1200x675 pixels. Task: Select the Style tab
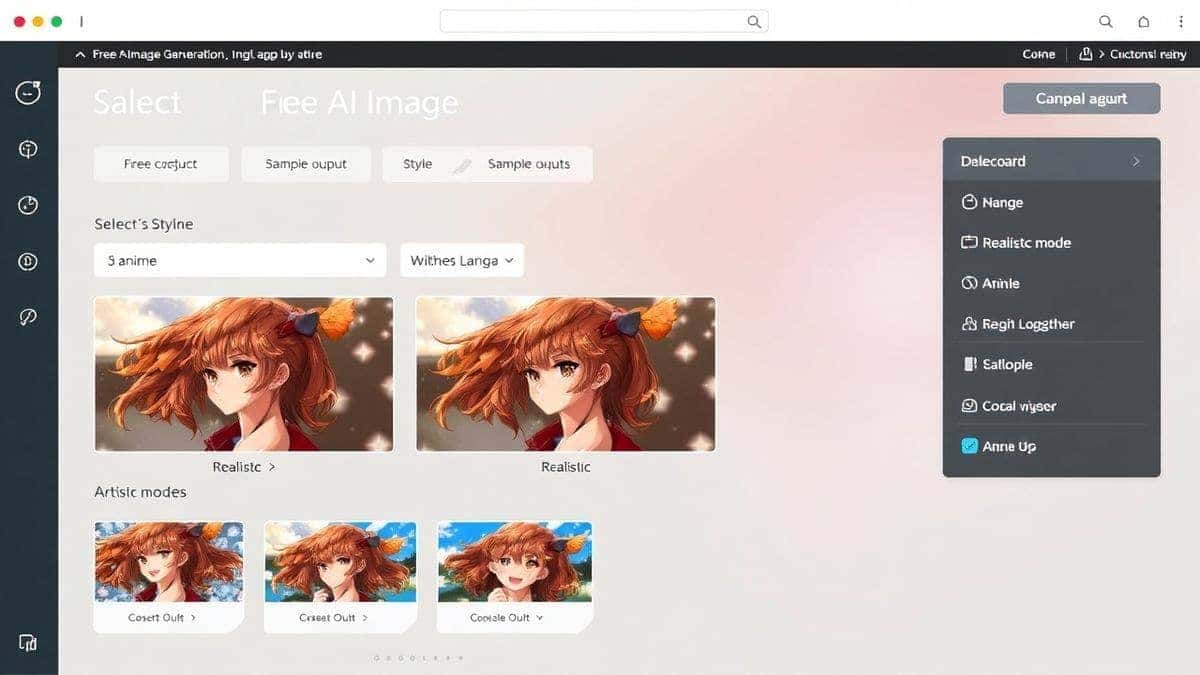tap(418, 164)
